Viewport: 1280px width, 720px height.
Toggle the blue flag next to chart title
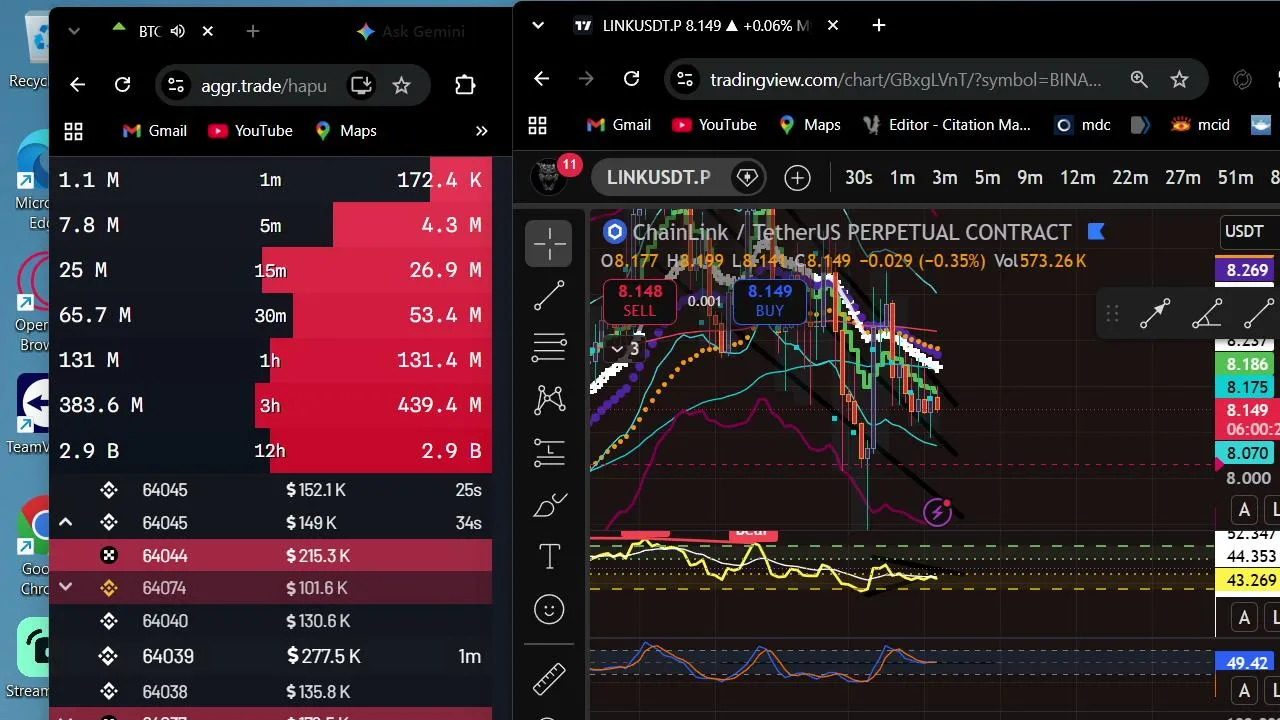[x=1095, y=232]
